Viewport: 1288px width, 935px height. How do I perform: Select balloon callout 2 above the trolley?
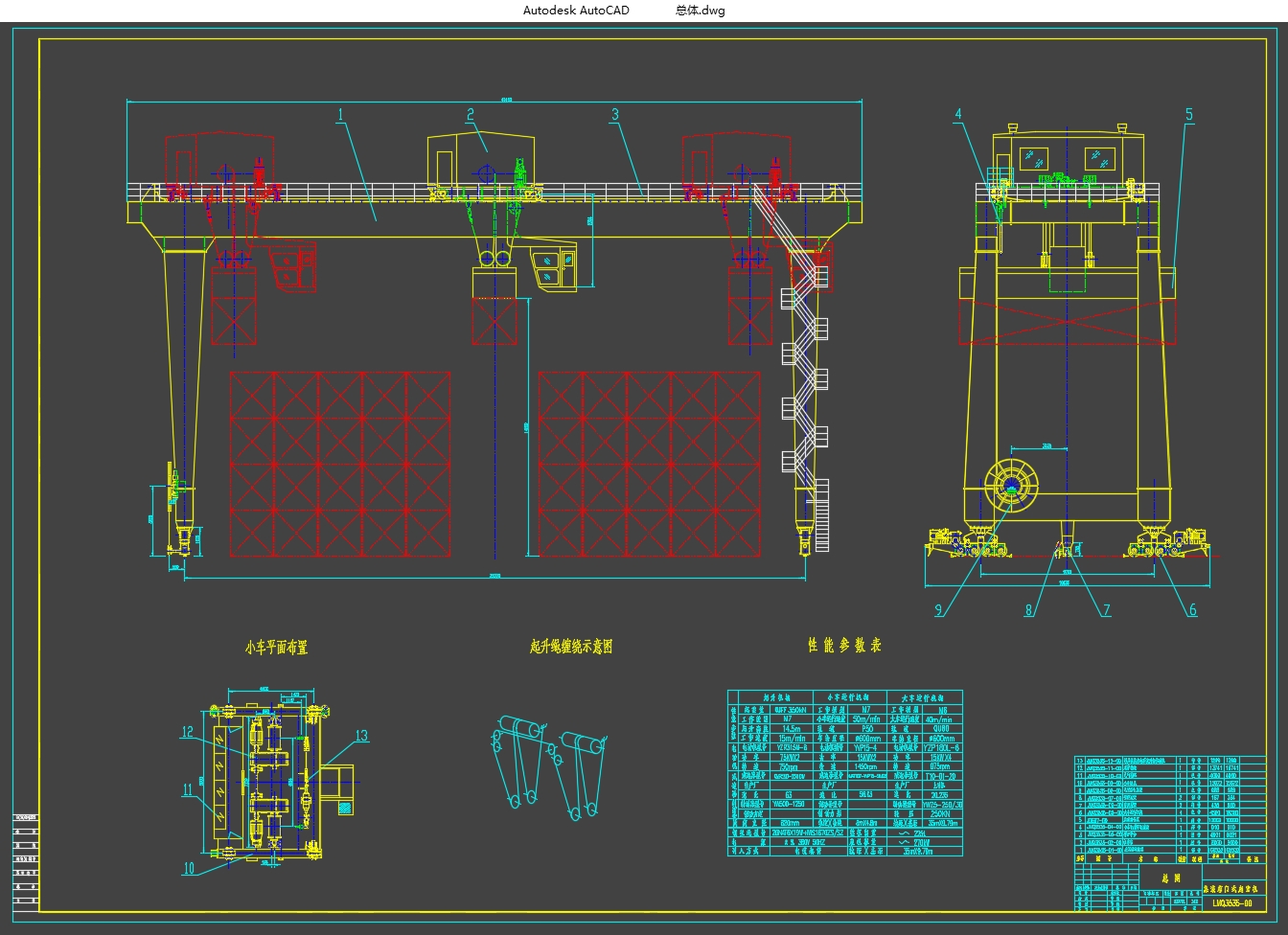pyautogui.click(x=470, y=113)
